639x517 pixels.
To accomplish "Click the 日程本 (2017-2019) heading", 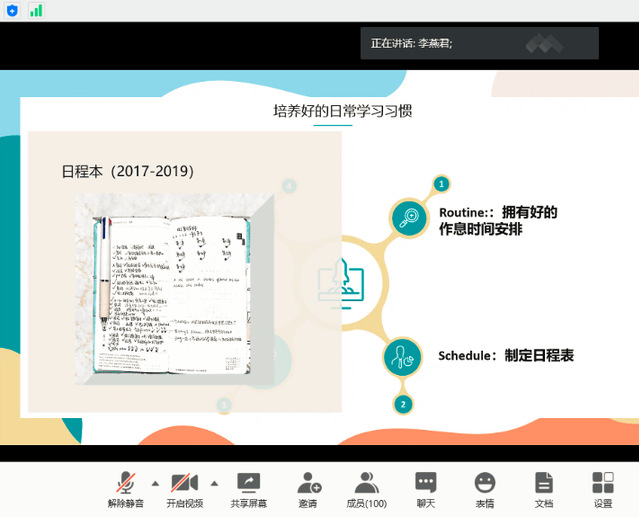I will [128, 171].
